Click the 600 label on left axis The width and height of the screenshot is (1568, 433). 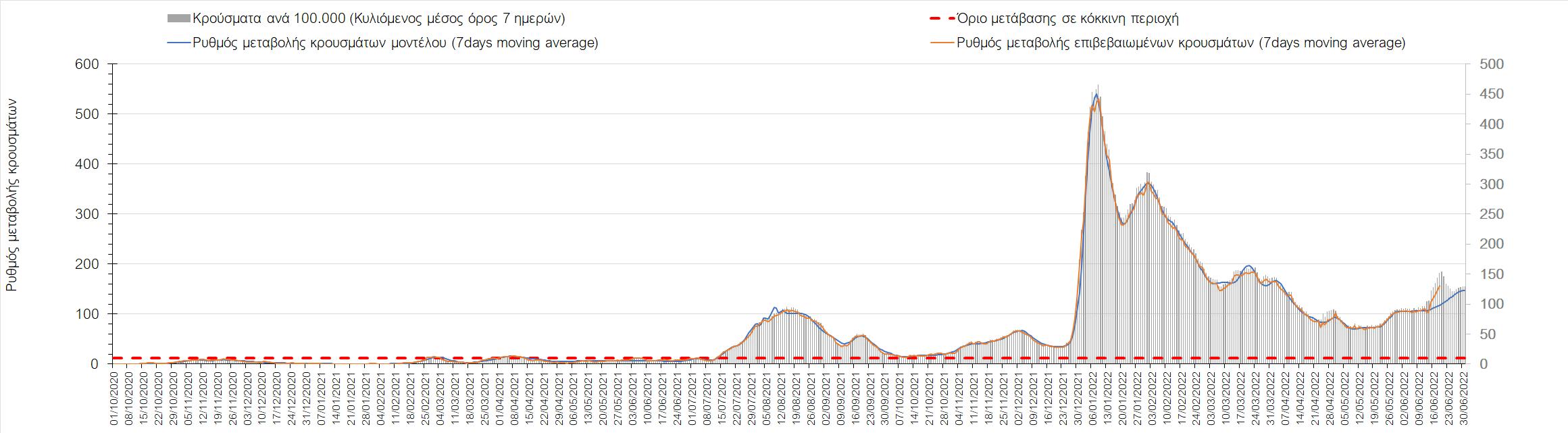click(89, 64)
